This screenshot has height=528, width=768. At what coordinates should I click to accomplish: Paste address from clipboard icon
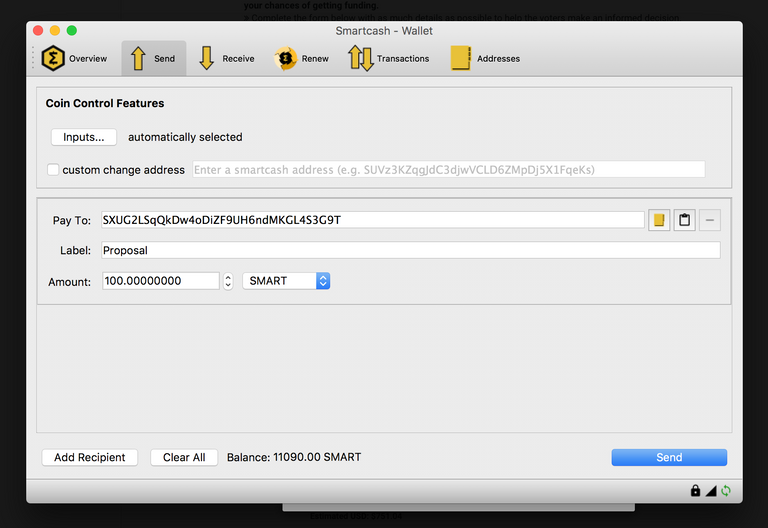pos(684,220)
